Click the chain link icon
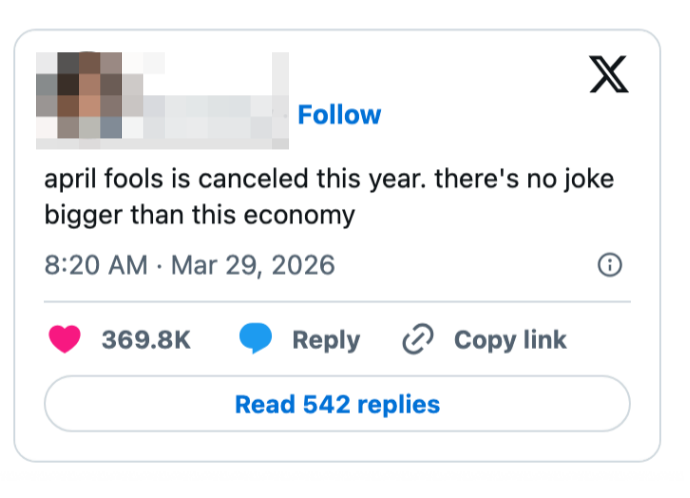This screenshot has width=690, height=498. [x=415, y=340]
